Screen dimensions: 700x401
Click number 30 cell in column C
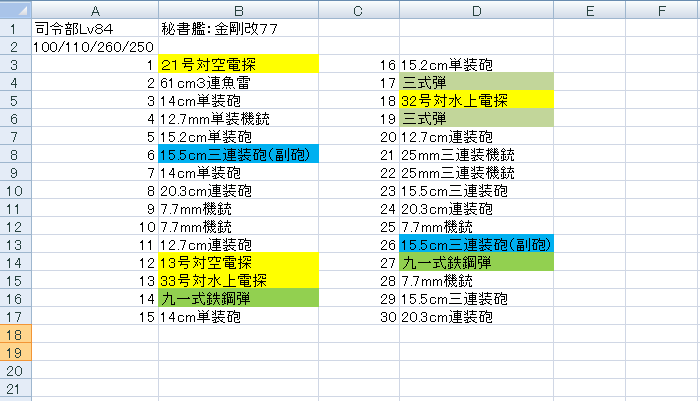click(x=359, y=316)
